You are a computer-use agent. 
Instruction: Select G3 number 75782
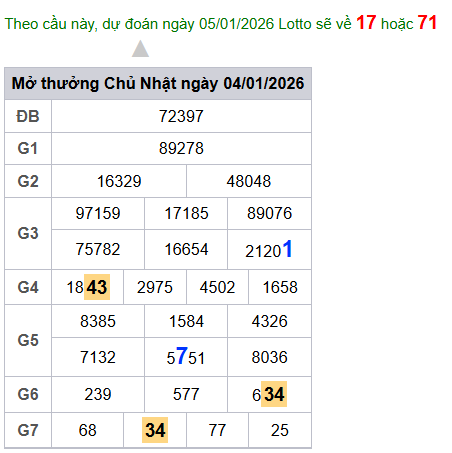(x=98, y=249)
